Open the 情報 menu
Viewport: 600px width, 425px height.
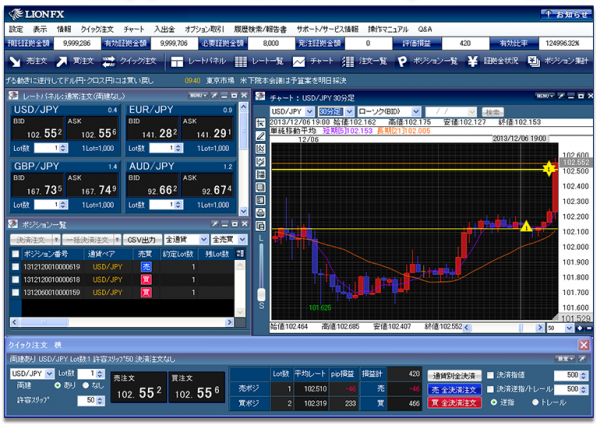point(64,29)
